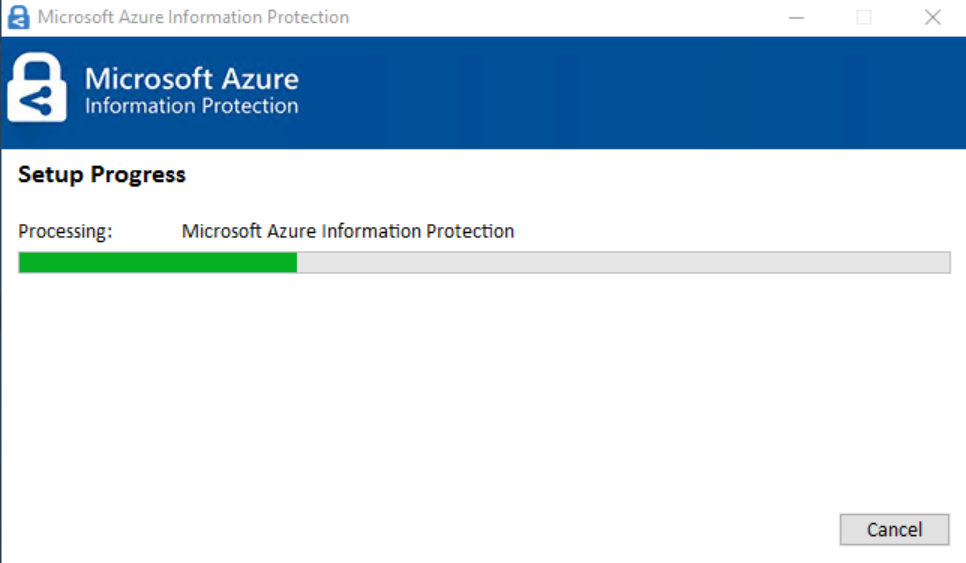
Task: Click the boundary between green and gray progress
Action: point(297,263)
